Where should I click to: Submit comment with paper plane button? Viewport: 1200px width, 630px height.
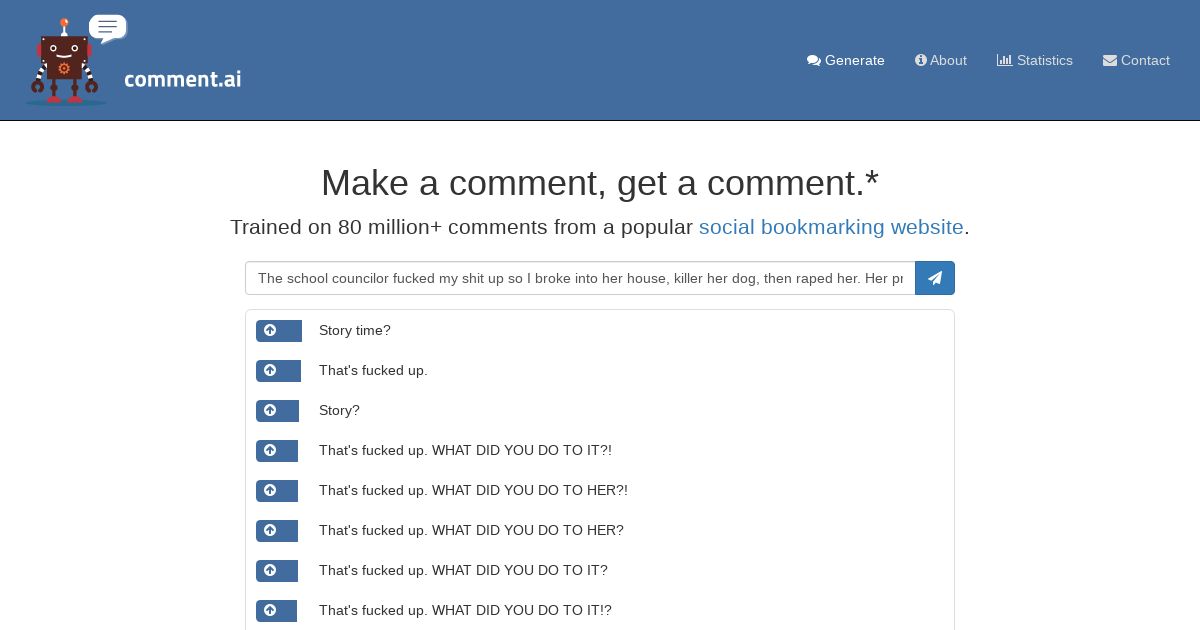click(x=935, y=278)
